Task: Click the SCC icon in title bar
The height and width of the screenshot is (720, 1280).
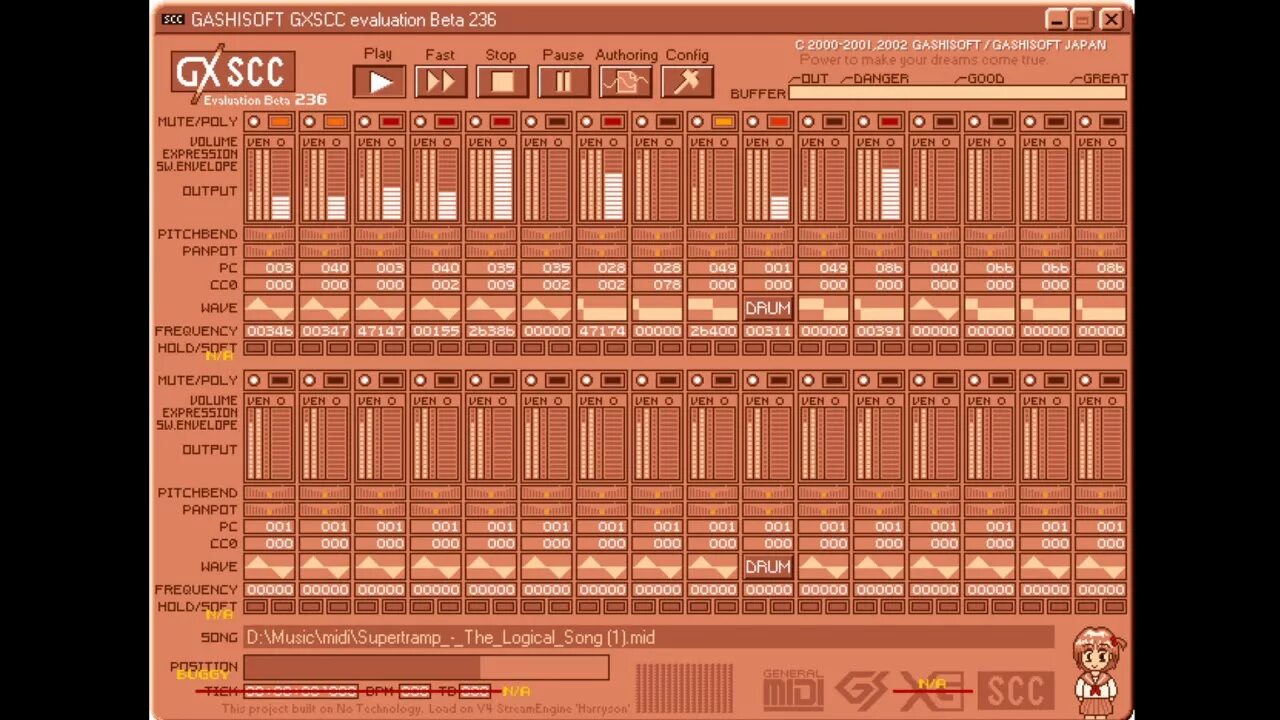Action: tap(173, 19)
